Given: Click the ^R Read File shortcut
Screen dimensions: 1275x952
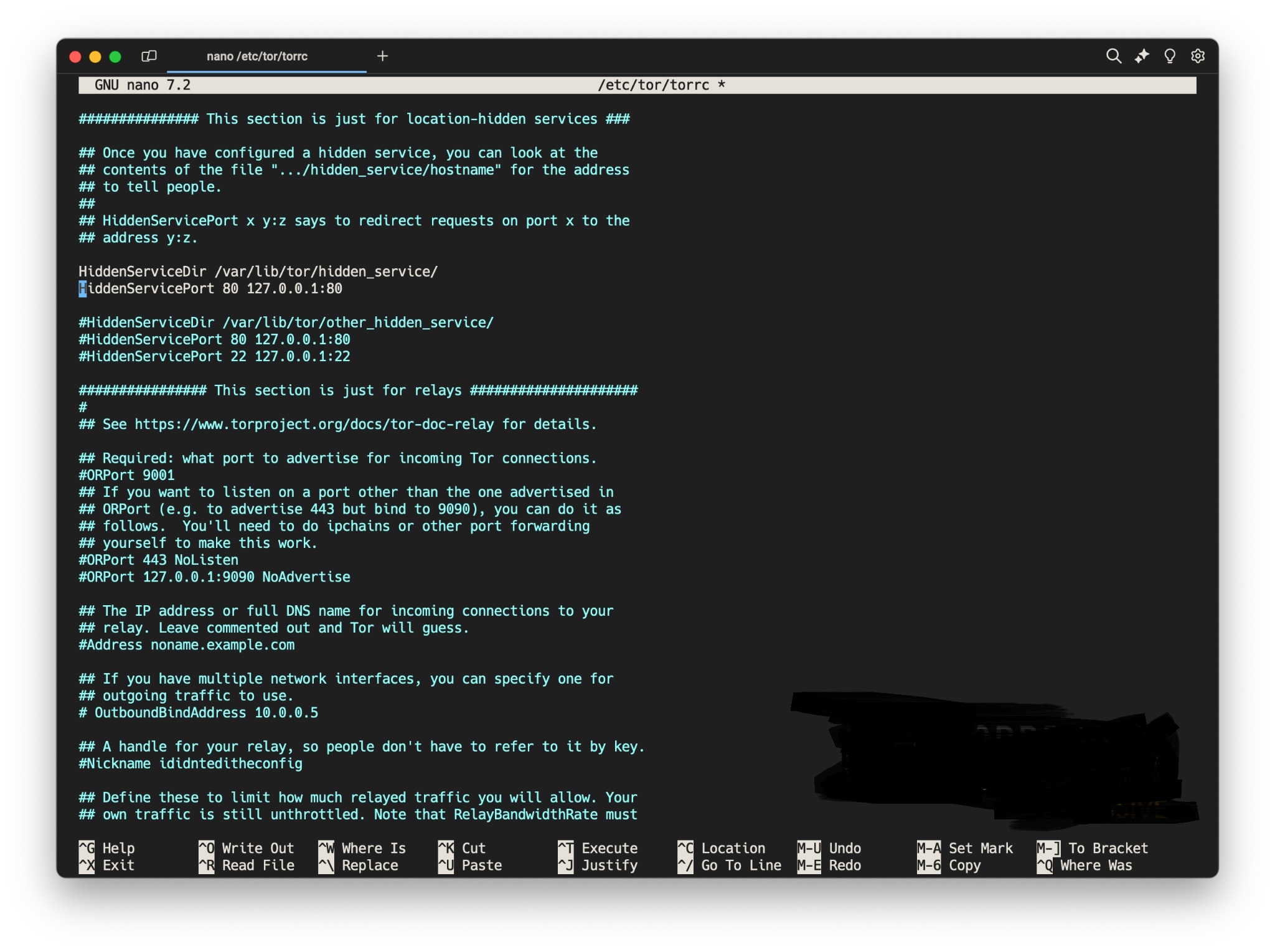Looking at the screenshot, I should coord(247,865).
